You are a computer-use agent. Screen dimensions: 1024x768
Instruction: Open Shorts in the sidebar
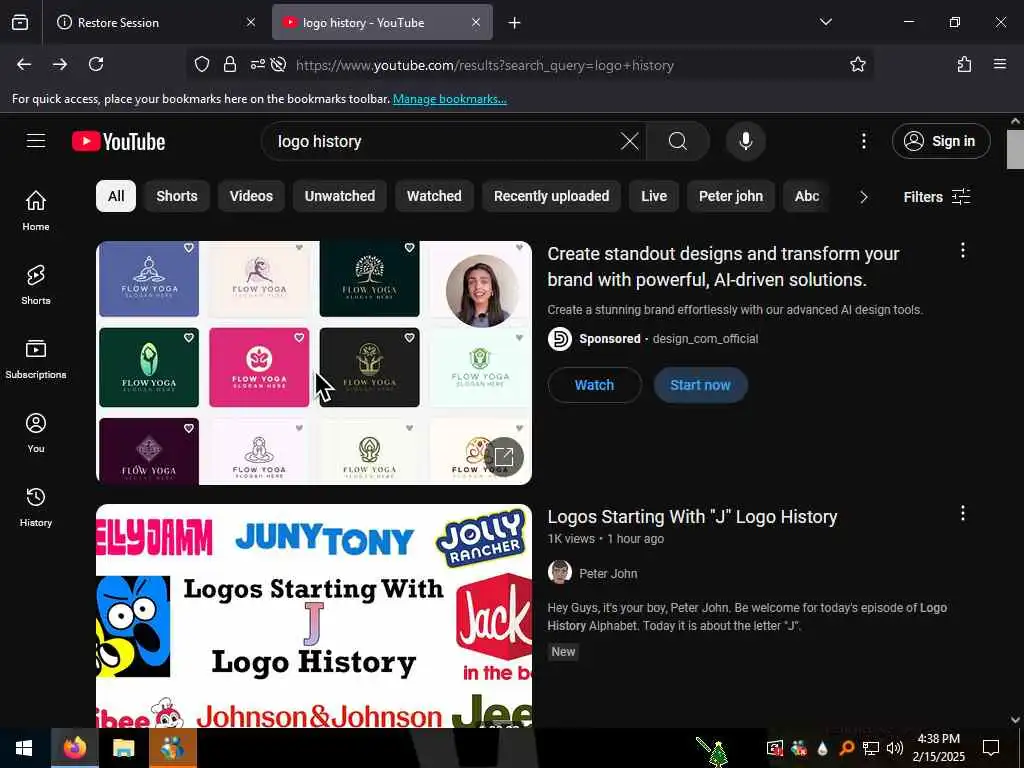36,285
